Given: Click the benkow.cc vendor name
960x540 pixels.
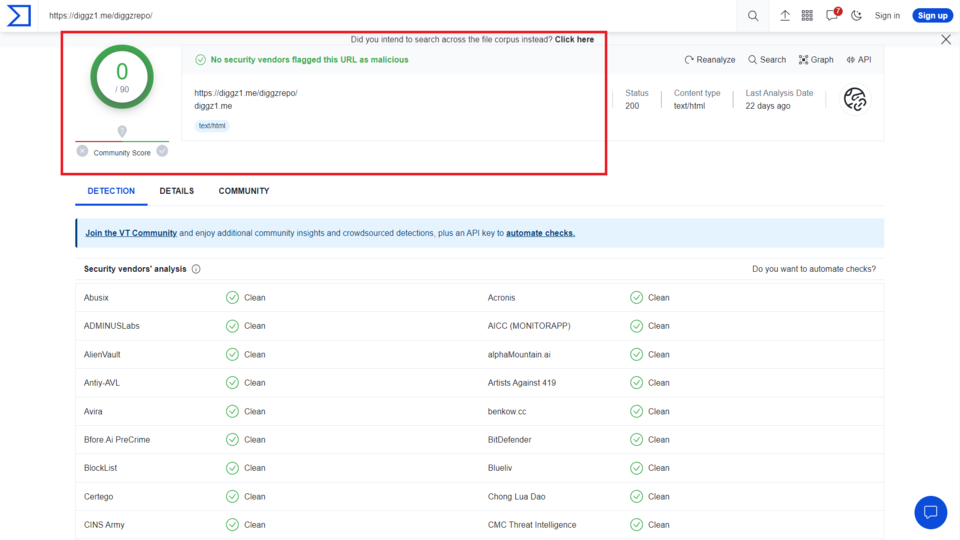Looking at the screenshot, I should pyautogui.click(x=507, y=411).
